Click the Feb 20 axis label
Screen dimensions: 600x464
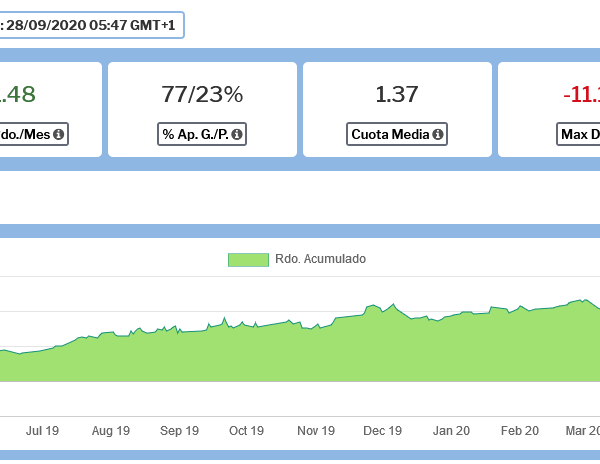point(520,431)
